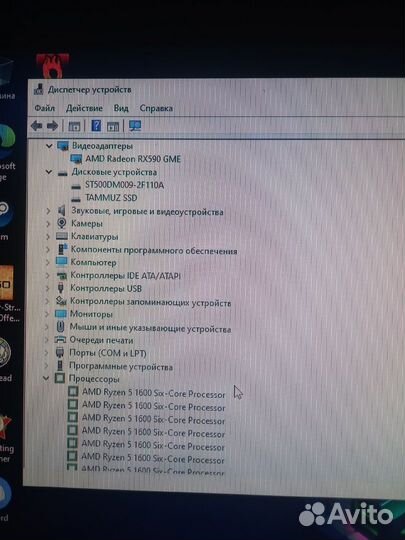Open the Справка menu
This screenshot has height=540, width=405.
point(156,108)
